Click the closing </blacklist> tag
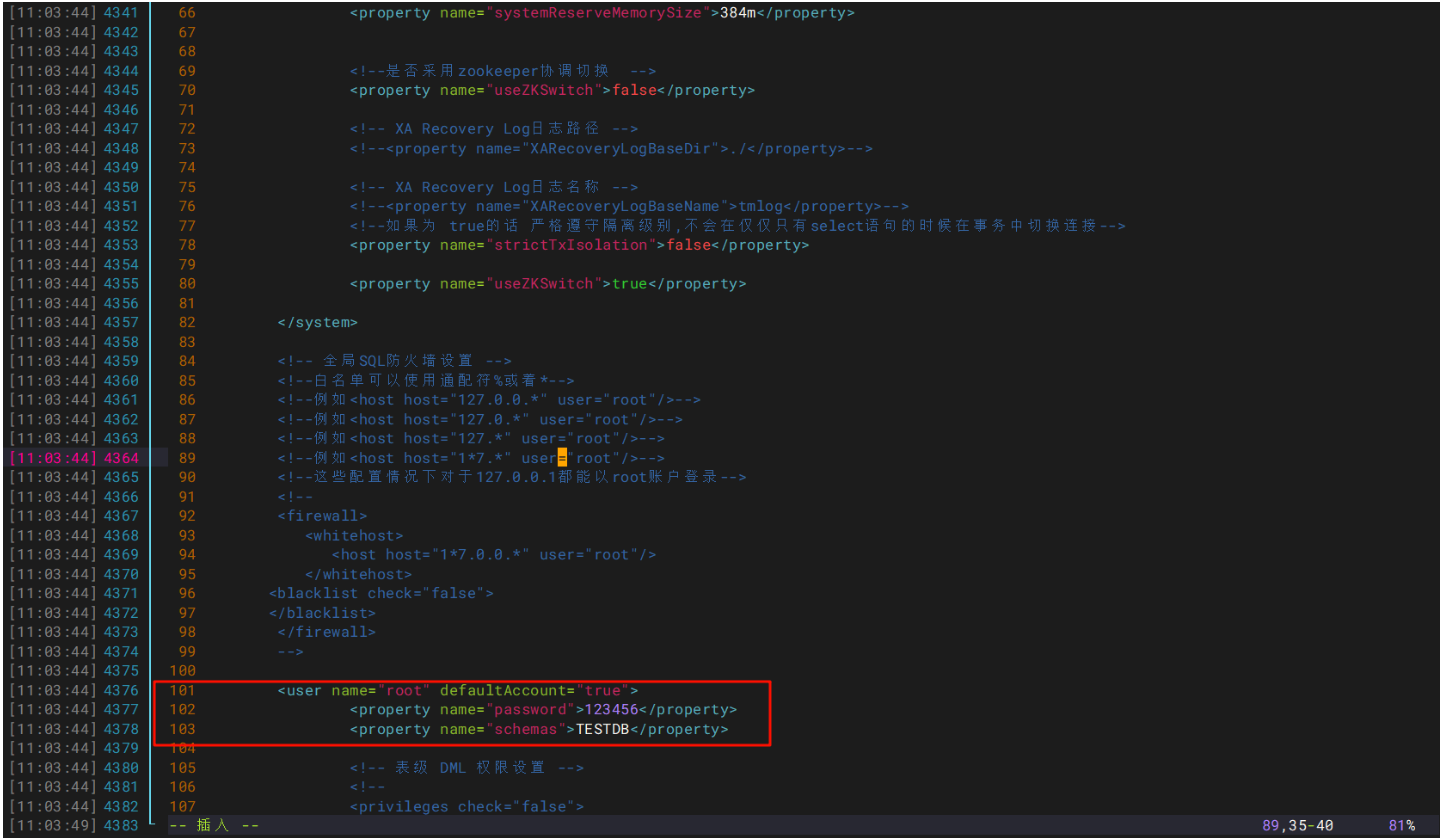 coord(322,613)
